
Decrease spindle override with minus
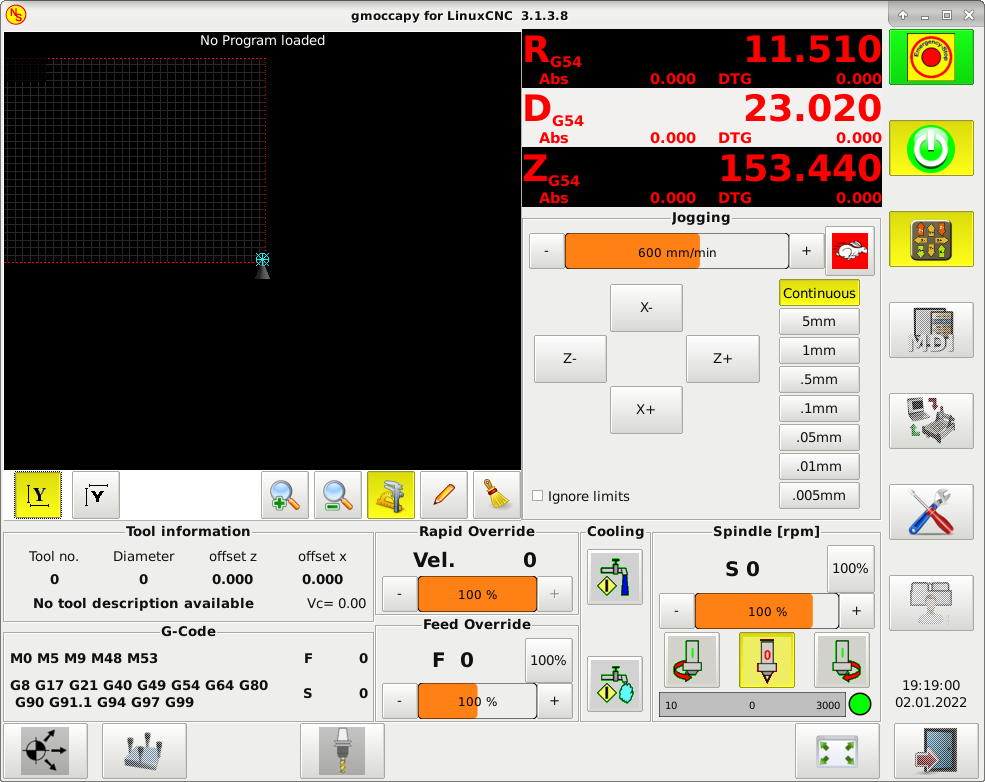pos(677,611)
